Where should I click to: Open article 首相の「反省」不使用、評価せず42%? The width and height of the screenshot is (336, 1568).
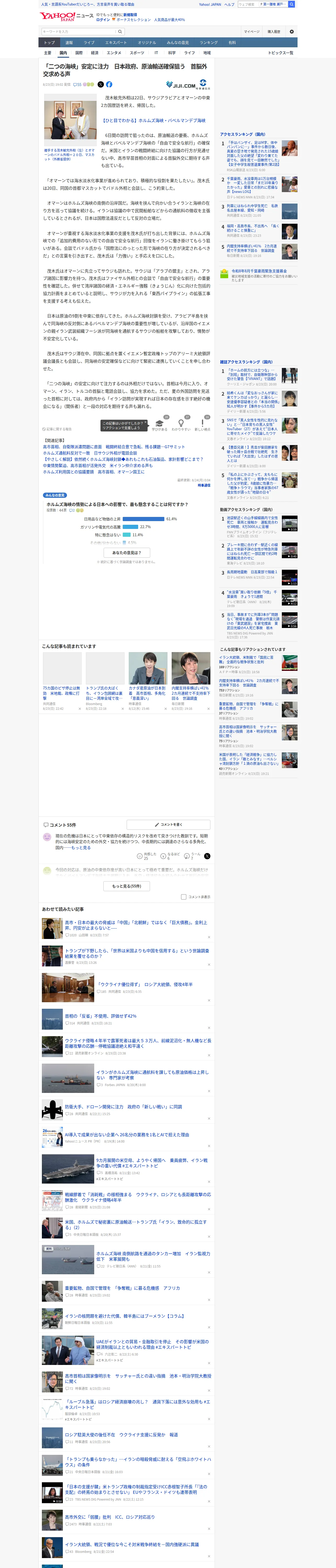point(101,1016)
